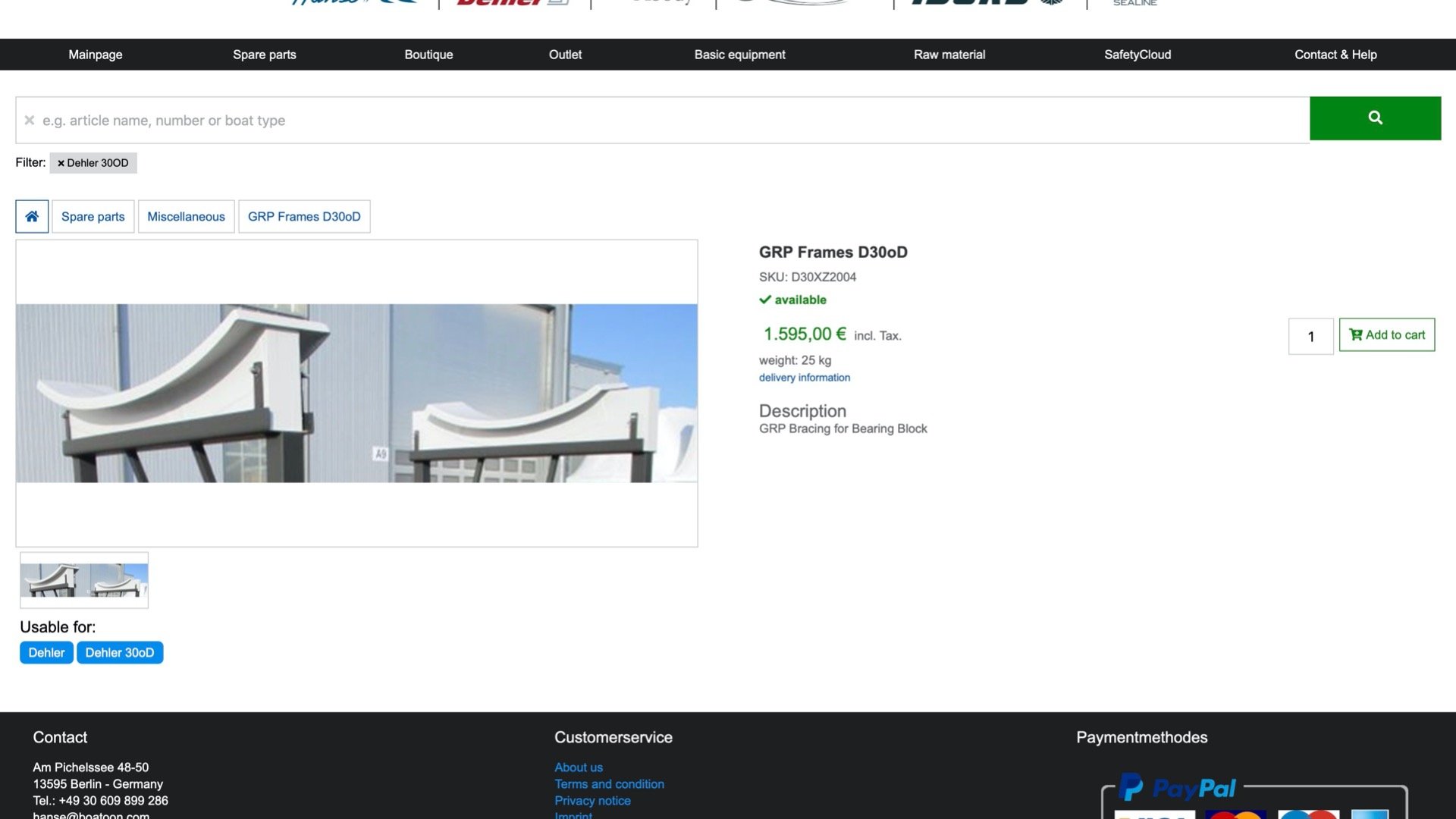Click the Mastercard payment icon
Screen dimensions: 1456x819
(x=1236, y=816)
